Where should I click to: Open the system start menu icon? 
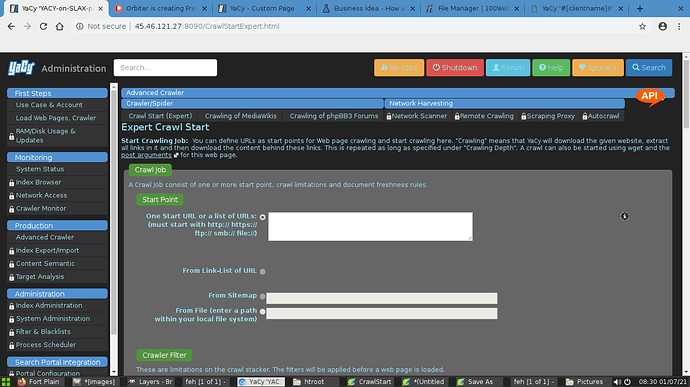point(6,382)
